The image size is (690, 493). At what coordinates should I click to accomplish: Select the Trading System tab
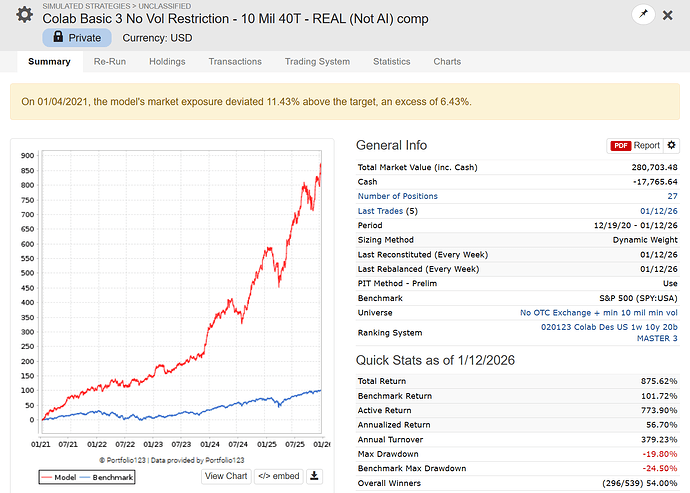(x=317, y=62)
